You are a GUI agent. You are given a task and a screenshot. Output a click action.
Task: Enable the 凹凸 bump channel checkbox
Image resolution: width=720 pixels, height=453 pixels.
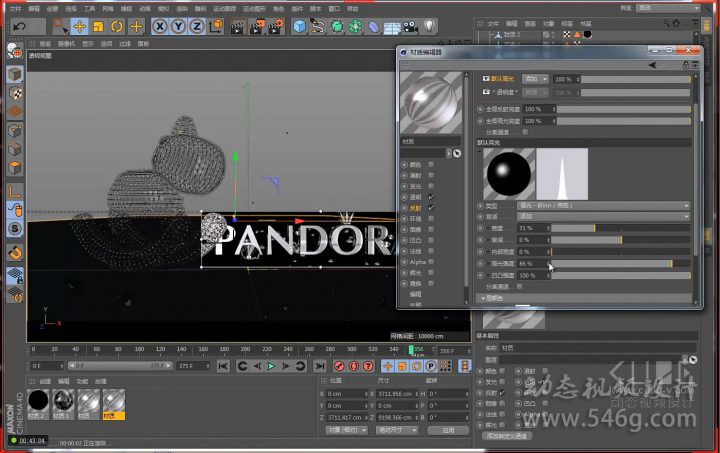coord(431,240)
